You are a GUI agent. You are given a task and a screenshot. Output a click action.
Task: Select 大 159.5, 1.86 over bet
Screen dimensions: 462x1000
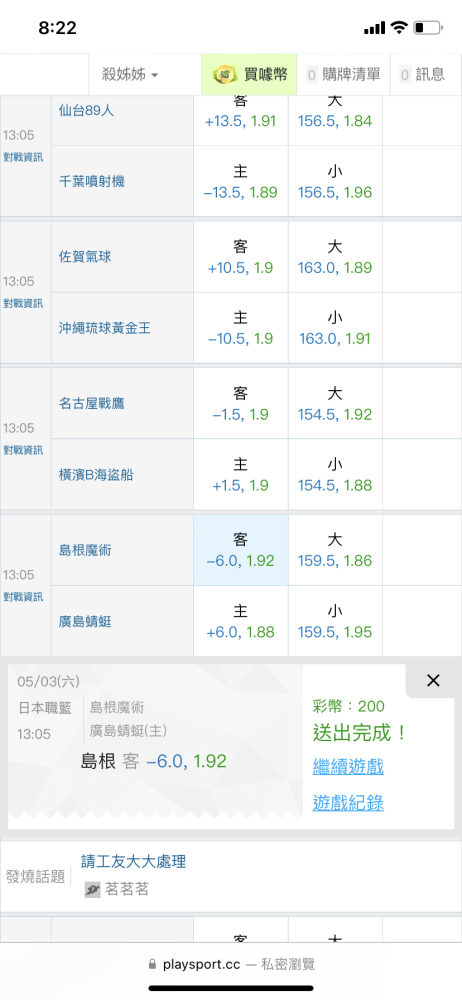click(x=335, y=550)
